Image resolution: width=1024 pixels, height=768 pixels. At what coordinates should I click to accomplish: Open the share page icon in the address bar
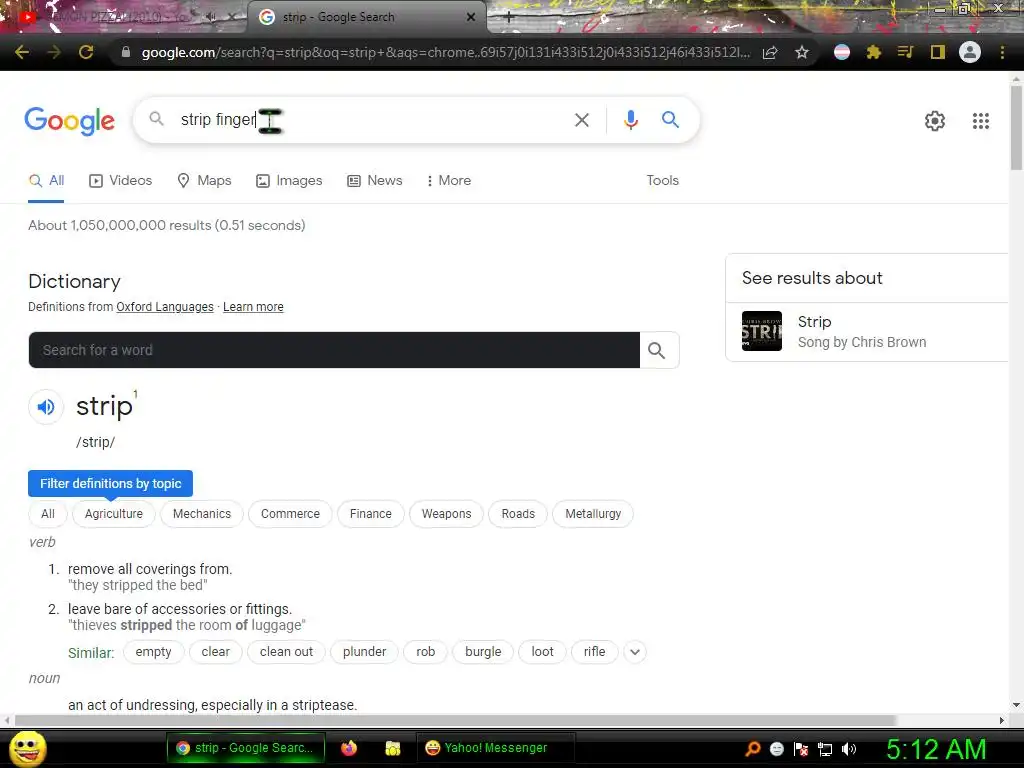tap(770, 52)
